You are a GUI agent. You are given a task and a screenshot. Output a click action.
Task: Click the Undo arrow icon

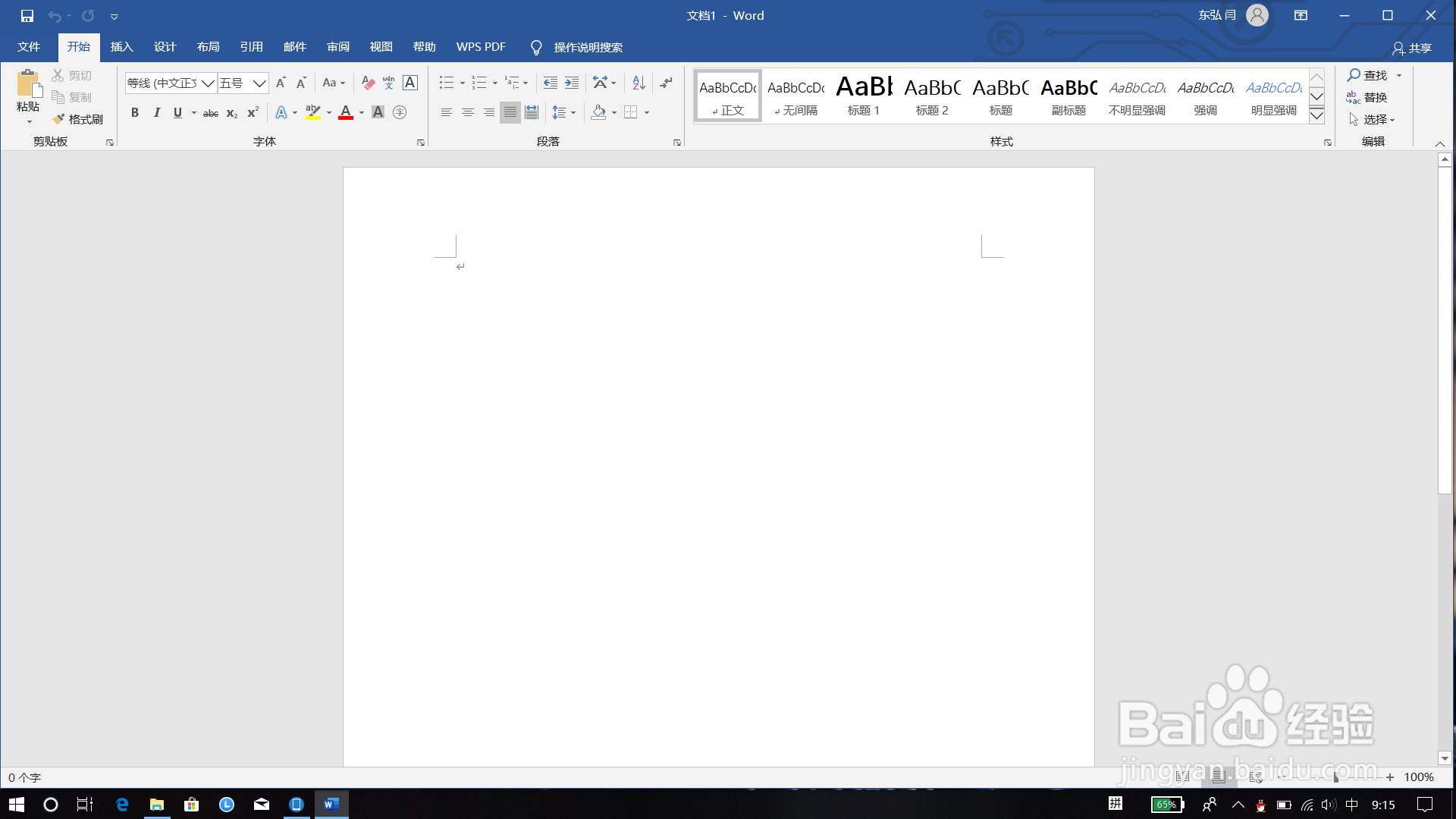[x=55, y=16]
